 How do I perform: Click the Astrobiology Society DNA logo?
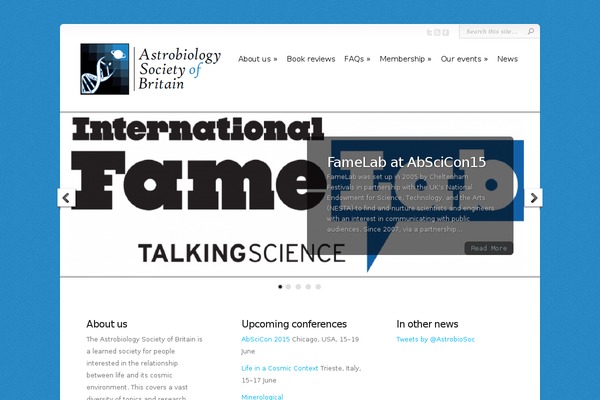pos(104,69)
